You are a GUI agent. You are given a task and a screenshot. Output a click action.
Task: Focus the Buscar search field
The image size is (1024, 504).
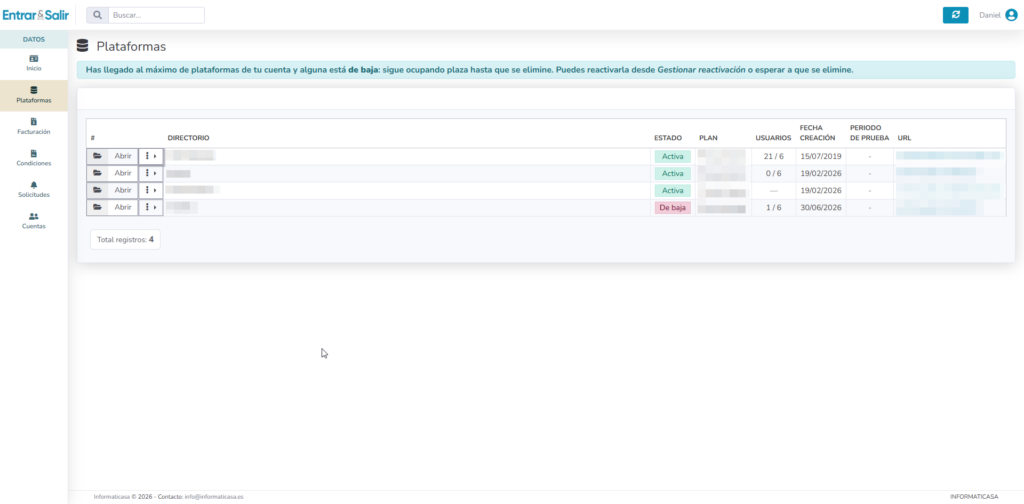click(x=156, y=15)
